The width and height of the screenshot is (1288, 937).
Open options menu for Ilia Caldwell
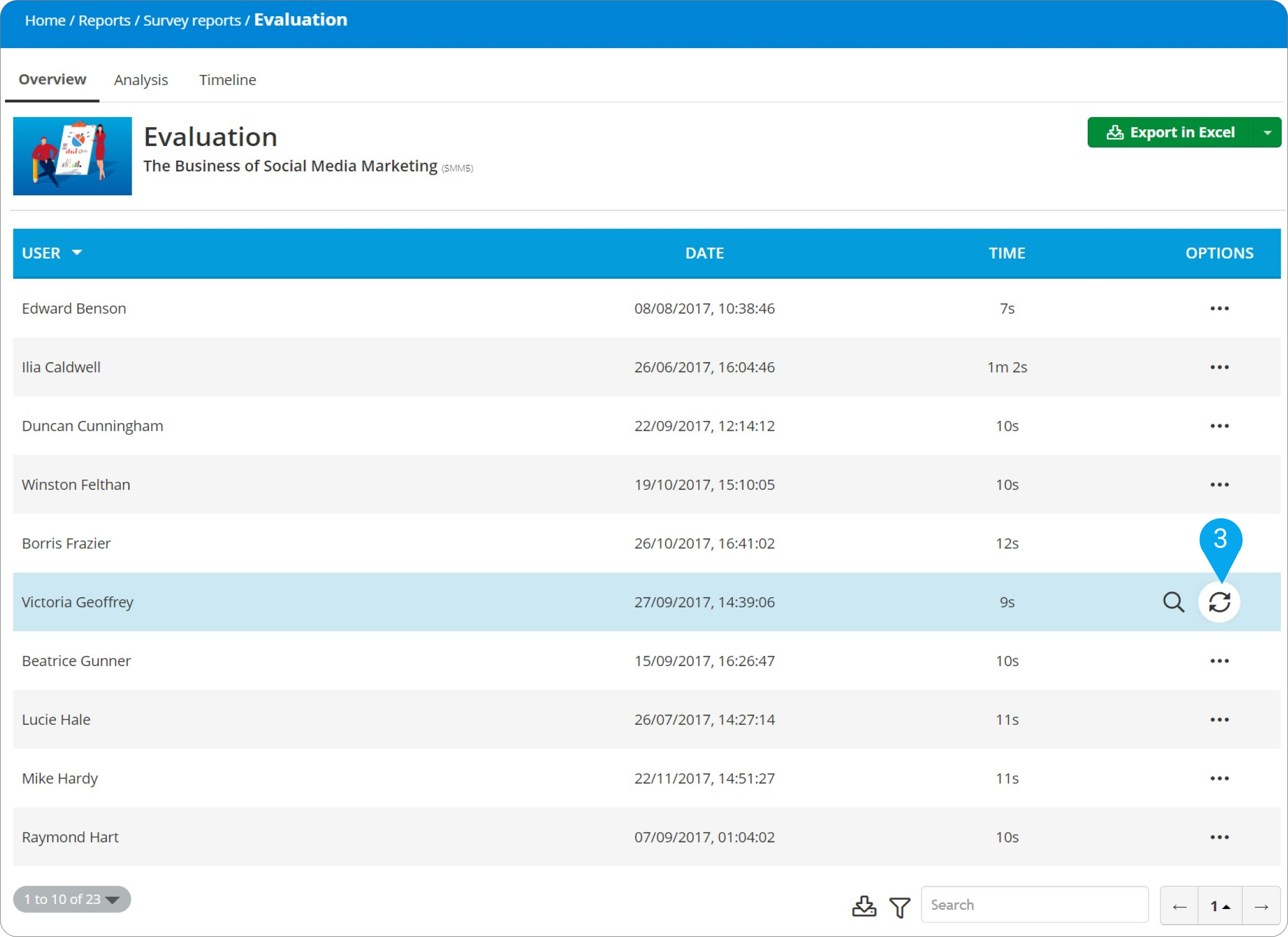(1219, 367)
